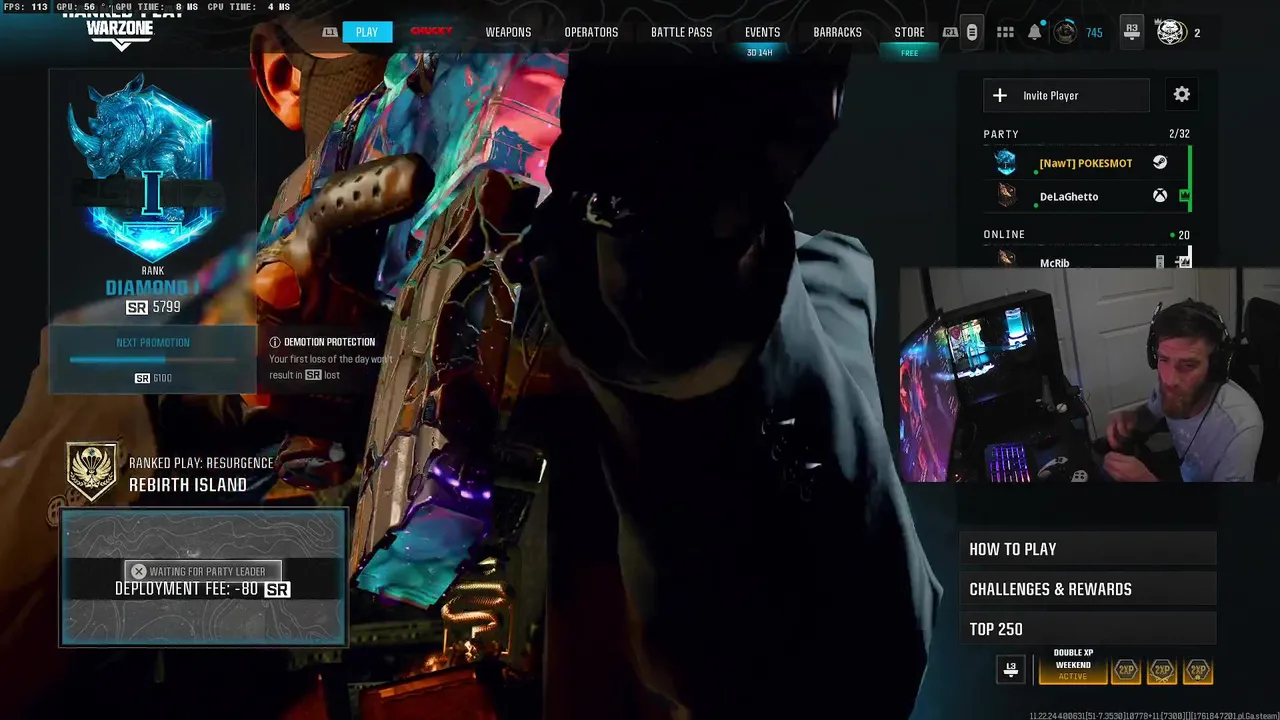Screen dimensions: 1280x720
Task: Click the Next Promotion progress bar
Action: coord(153,359)
